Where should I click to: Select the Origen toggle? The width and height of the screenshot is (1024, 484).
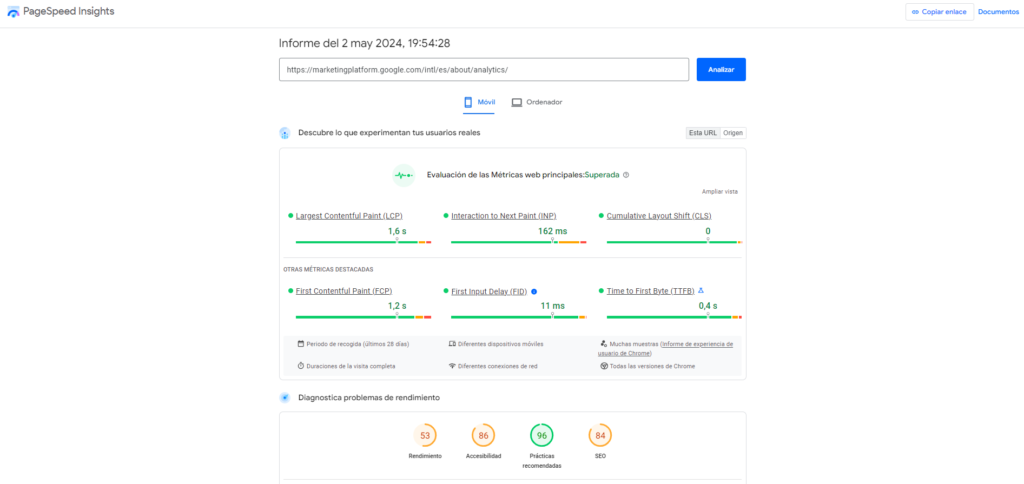pos(733,133)
